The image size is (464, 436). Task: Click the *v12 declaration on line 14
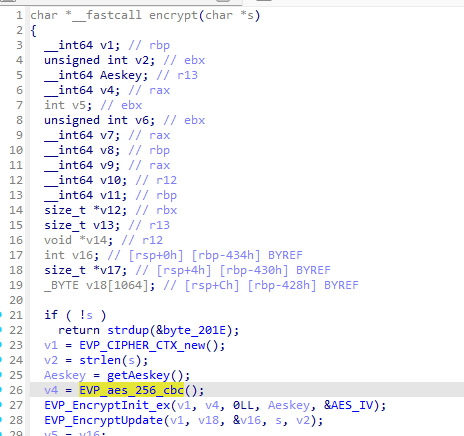point(107,210)
